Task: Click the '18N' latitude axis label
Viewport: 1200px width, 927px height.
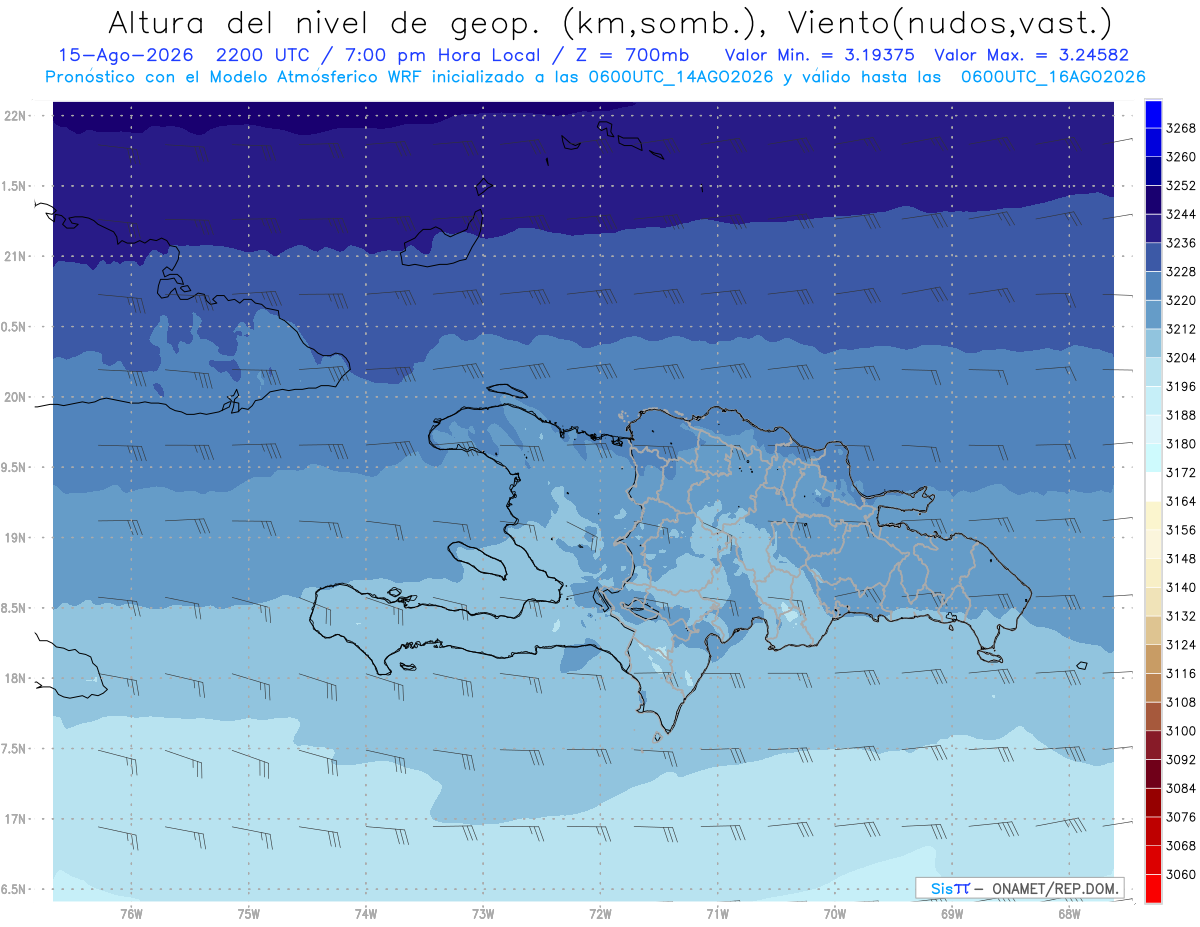Action: (15, 679)
